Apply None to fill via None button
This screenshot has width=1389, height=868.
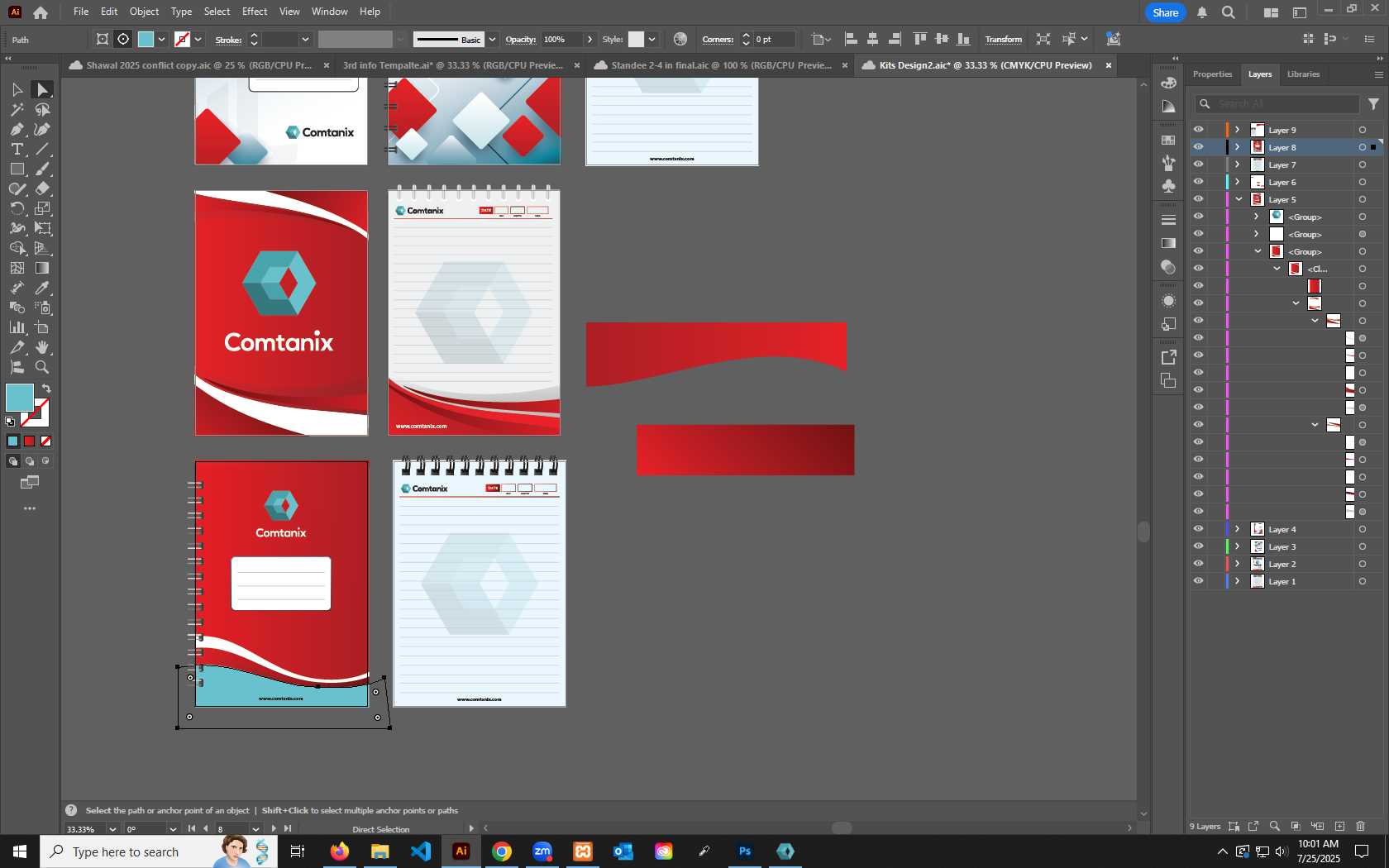click(x=46, y=441)
